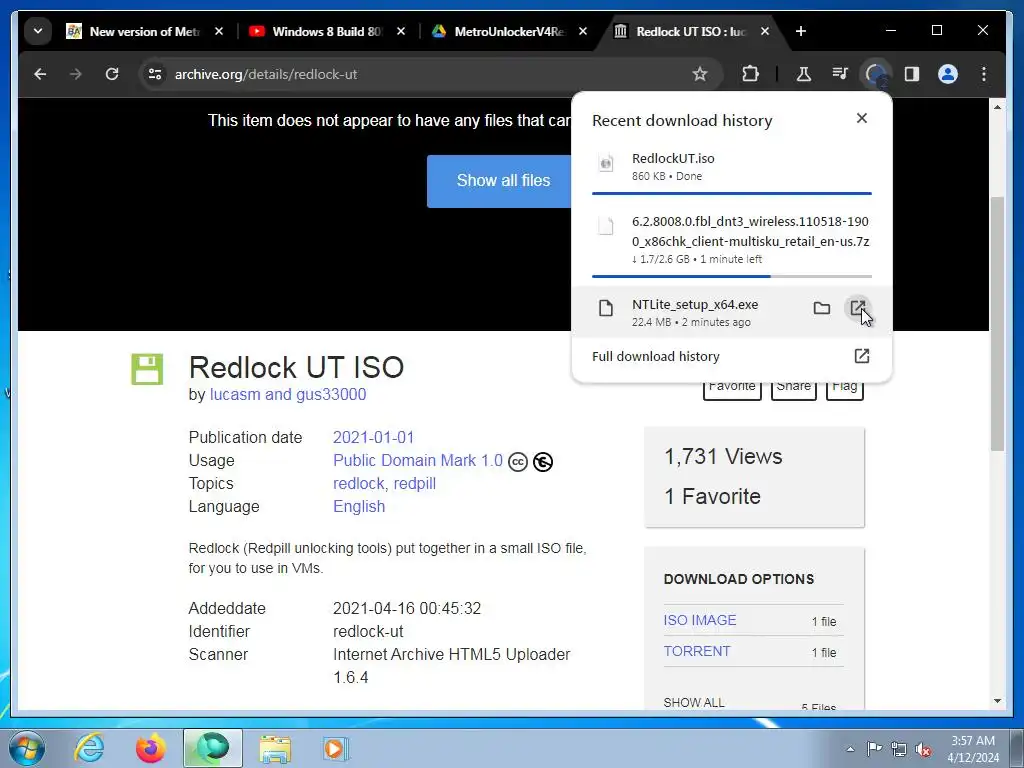
Task: Open the Chrome profile avatar
Action: [x=948, y=74]
